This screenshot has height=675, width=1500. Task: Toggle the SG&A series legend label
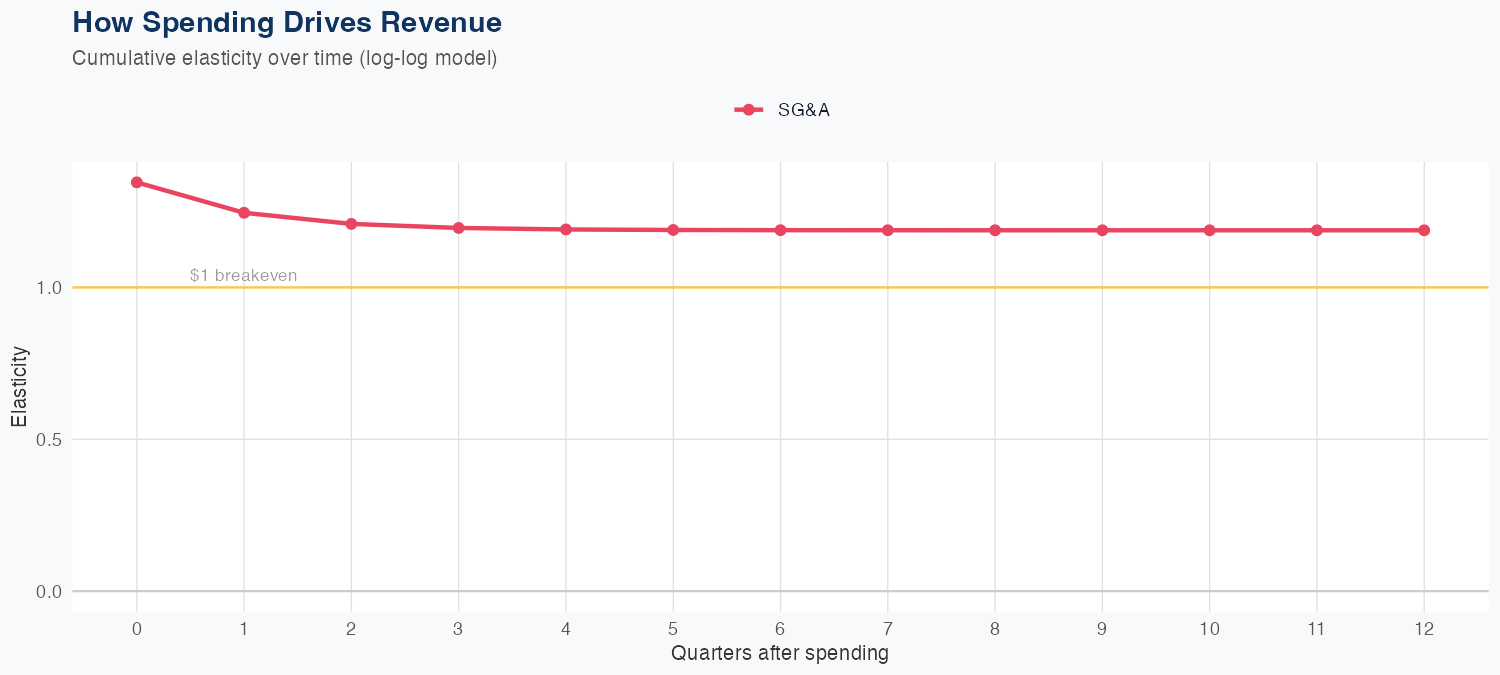tap(803, 110)
